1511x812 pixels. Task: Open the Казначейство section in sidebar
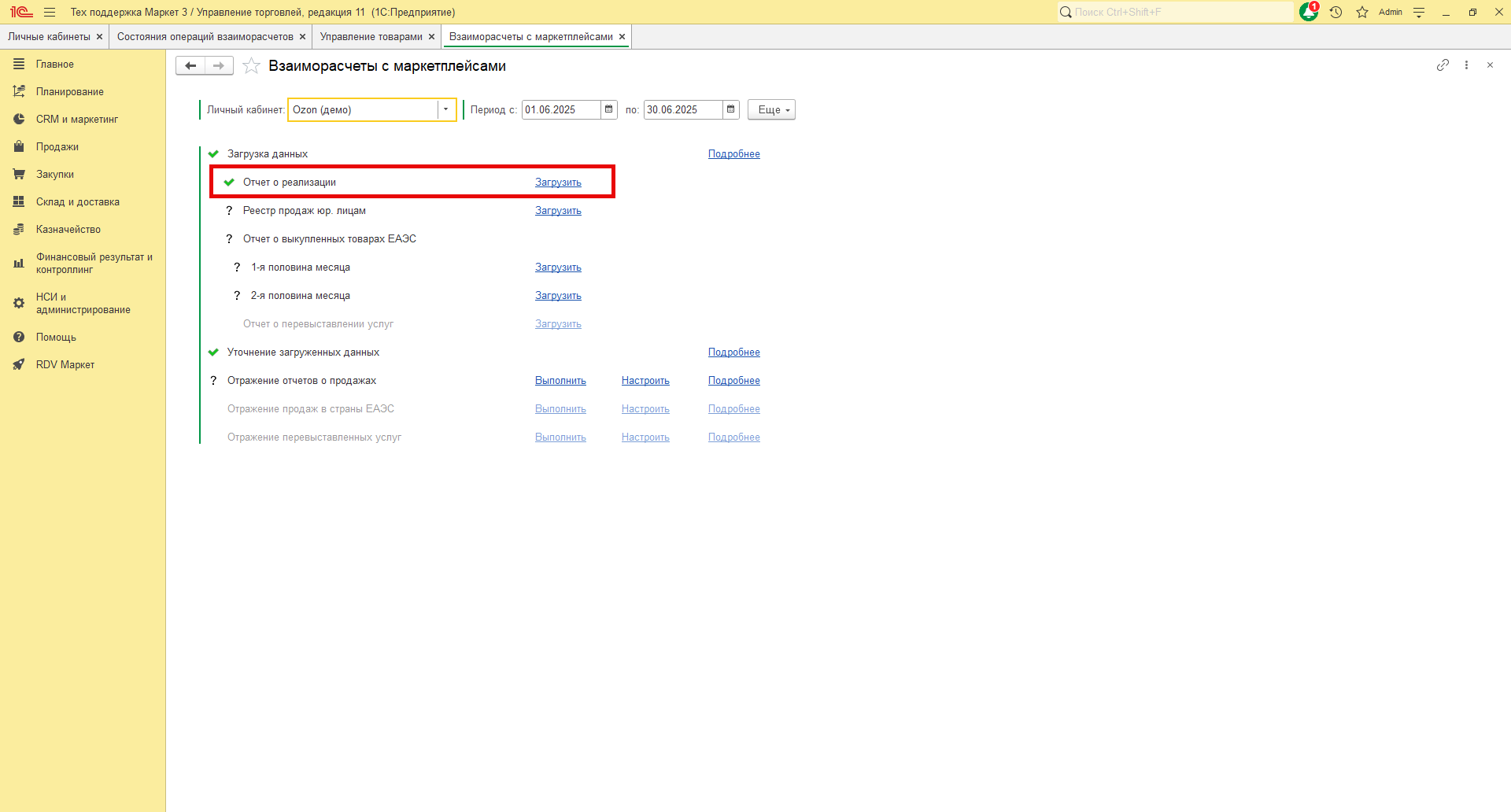click(x=68, y=230)
